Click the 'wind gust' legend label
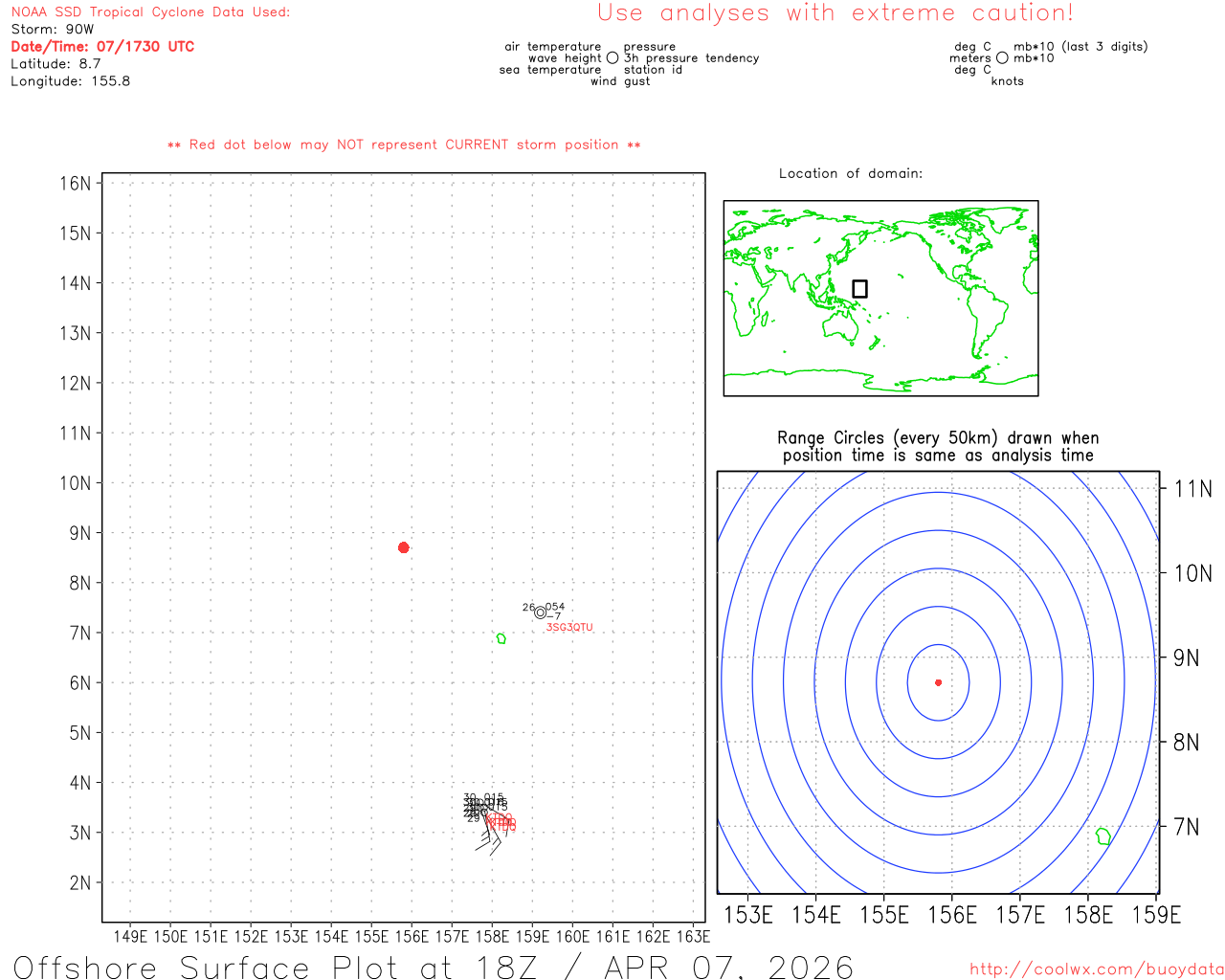 [620, 81]
